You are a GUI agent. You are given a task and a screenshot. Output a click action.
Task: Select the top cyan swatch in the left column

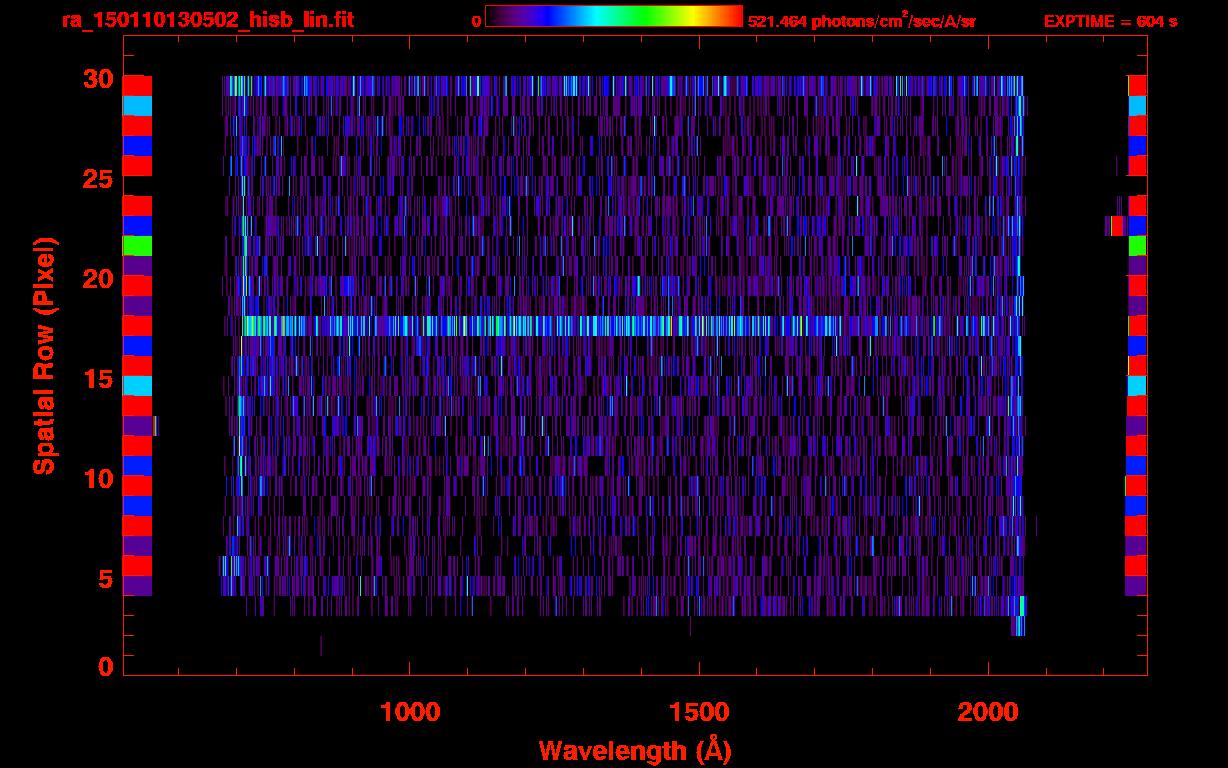click(x=136, y=105)
